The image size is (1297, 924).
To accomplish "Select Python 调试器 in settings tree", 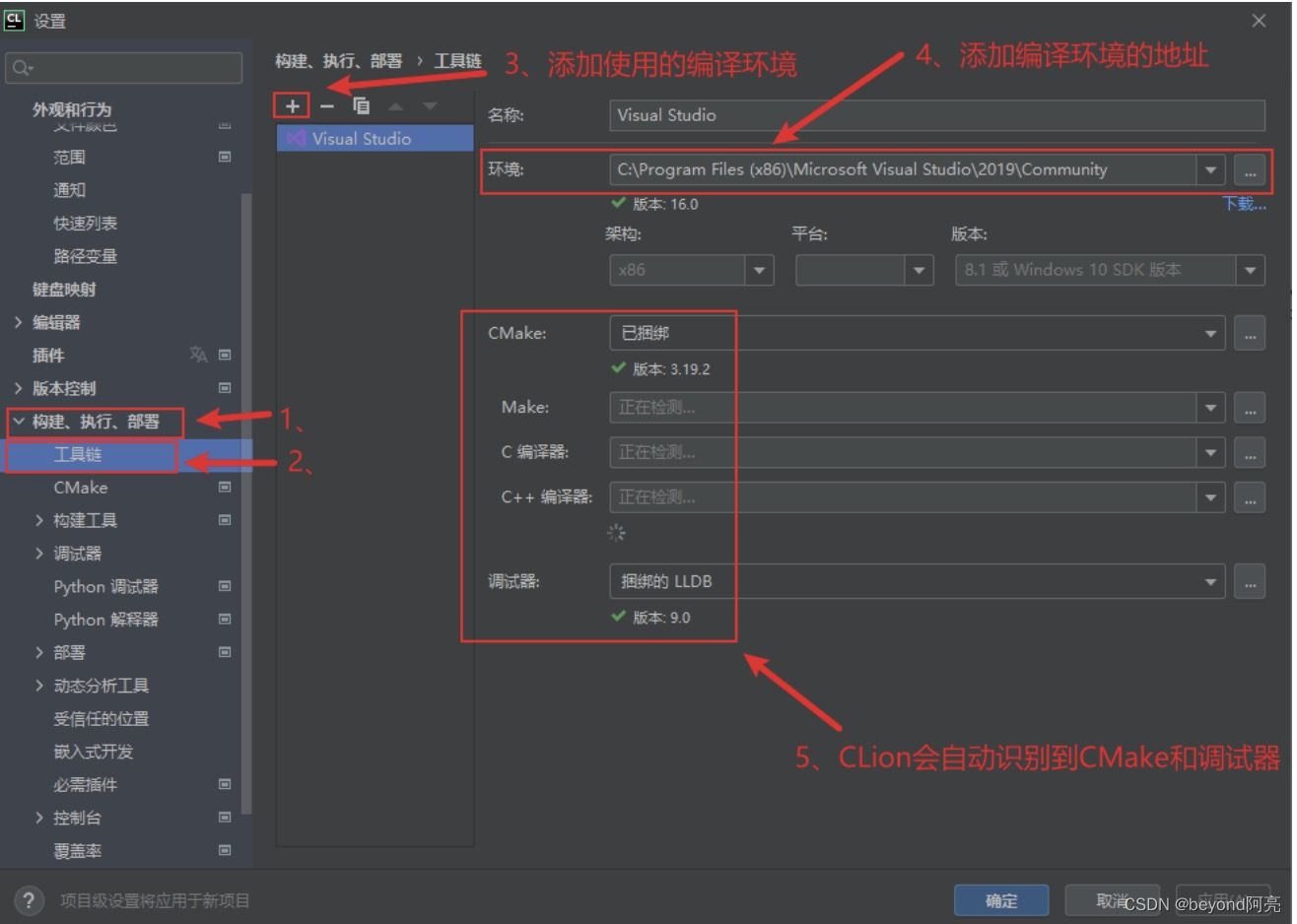I will click(105, 587).
